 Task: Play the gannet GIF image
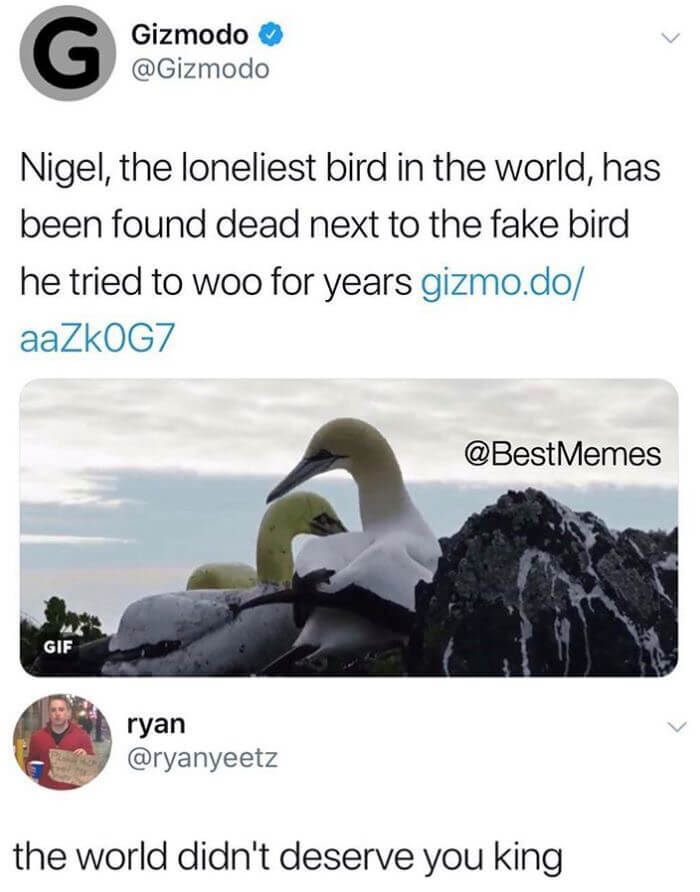click(349, 527)
